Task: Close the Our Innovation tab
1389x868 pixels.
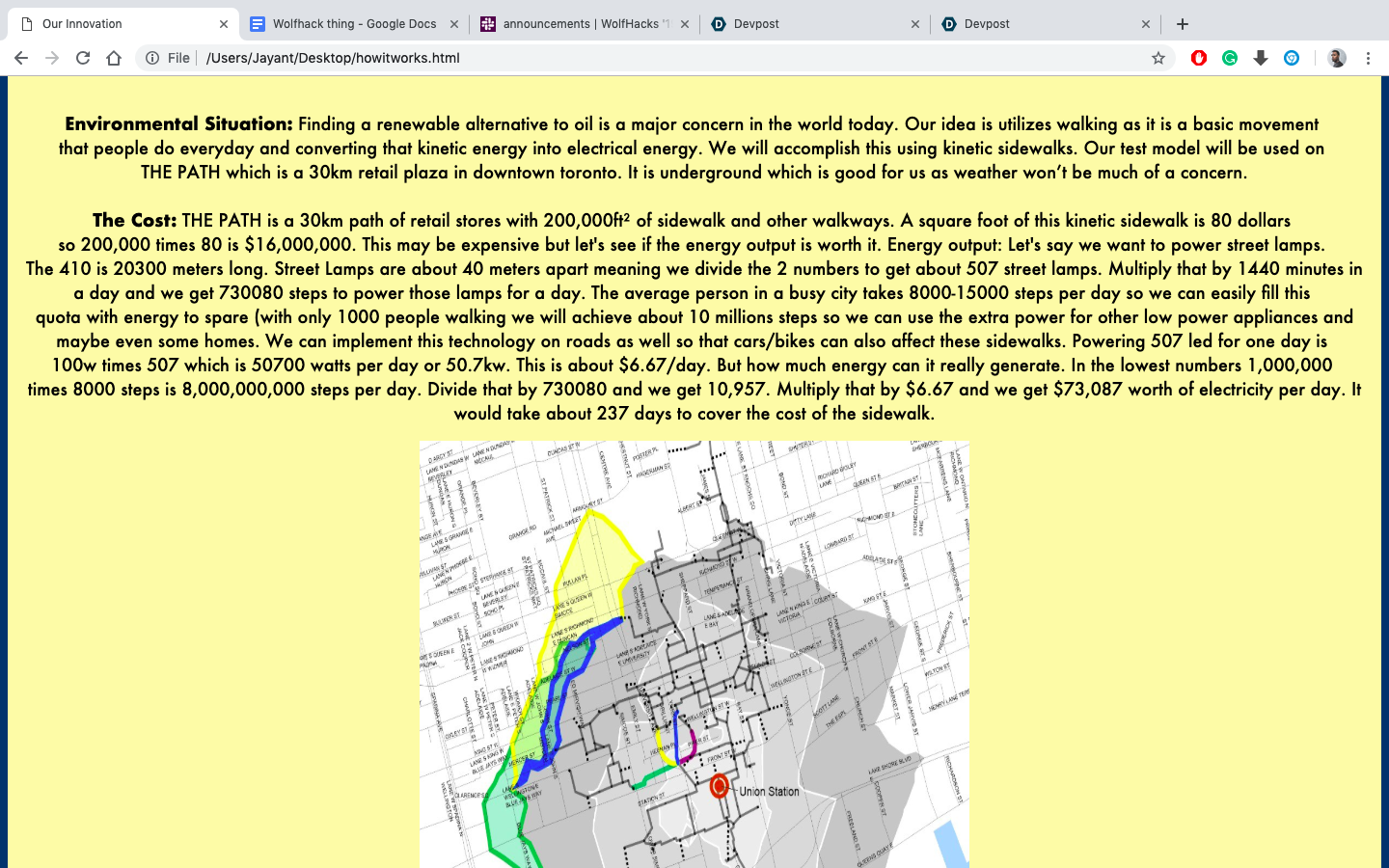Action: (x=224, y=24)
